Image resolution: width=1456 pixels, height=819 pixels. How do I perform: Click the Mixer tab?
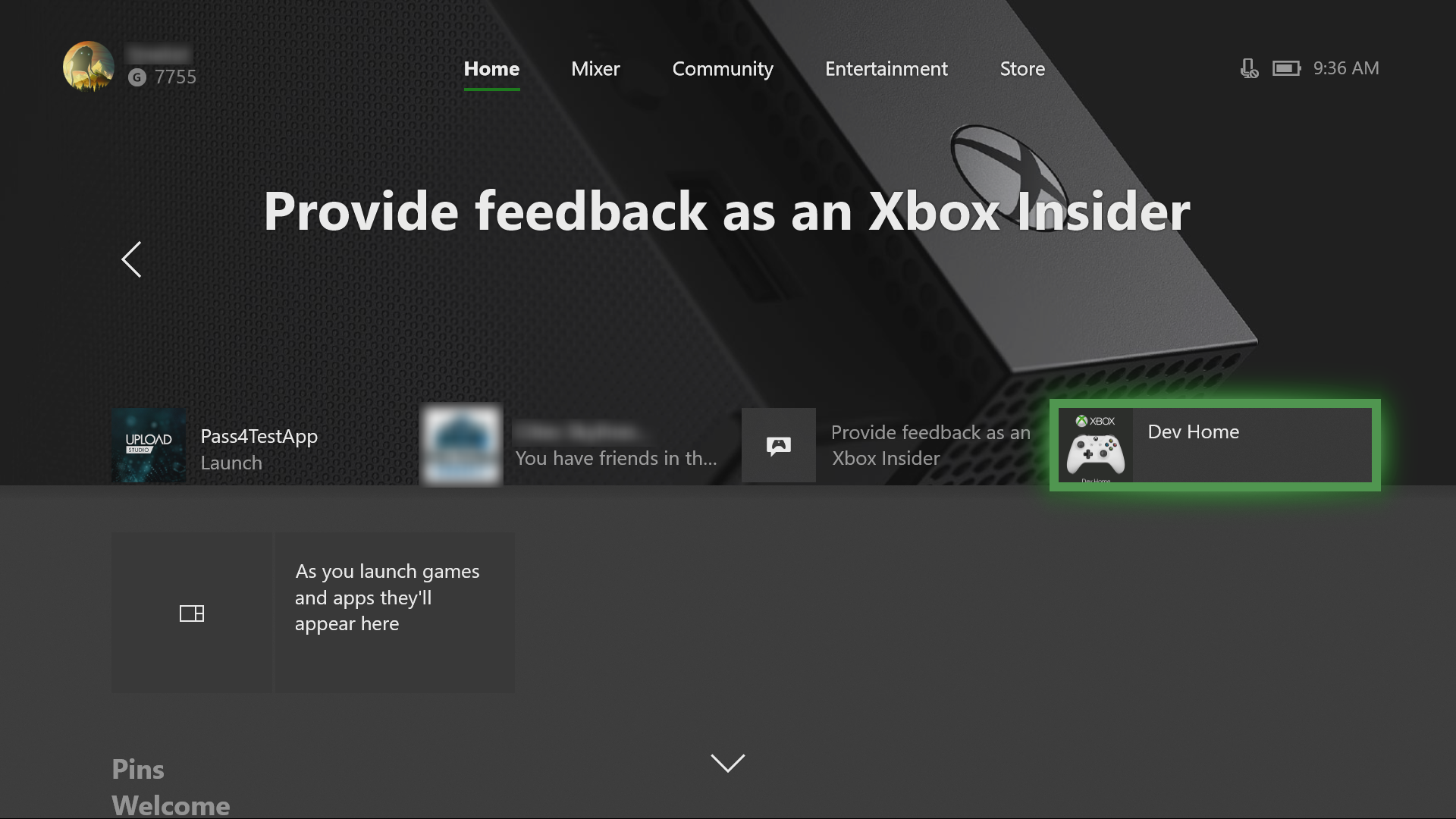(x=595, y=68)
